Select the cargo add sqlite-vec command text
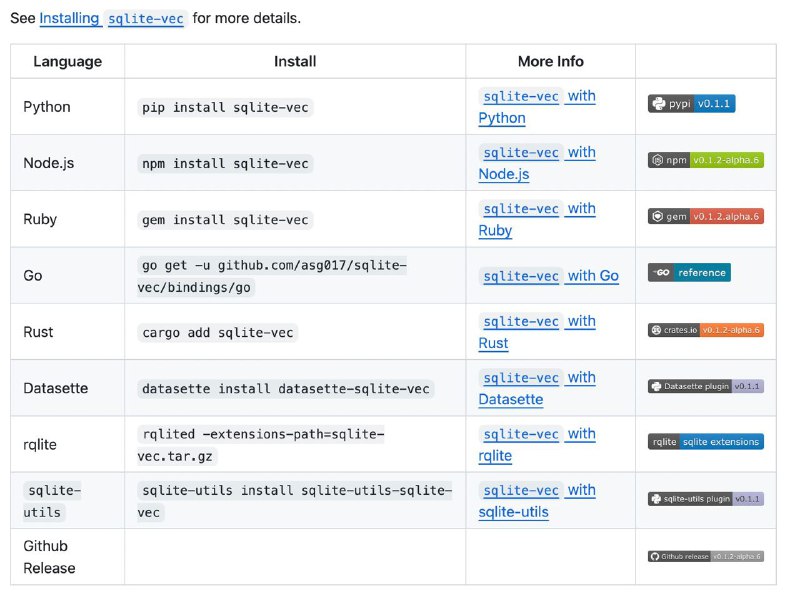 217,333
